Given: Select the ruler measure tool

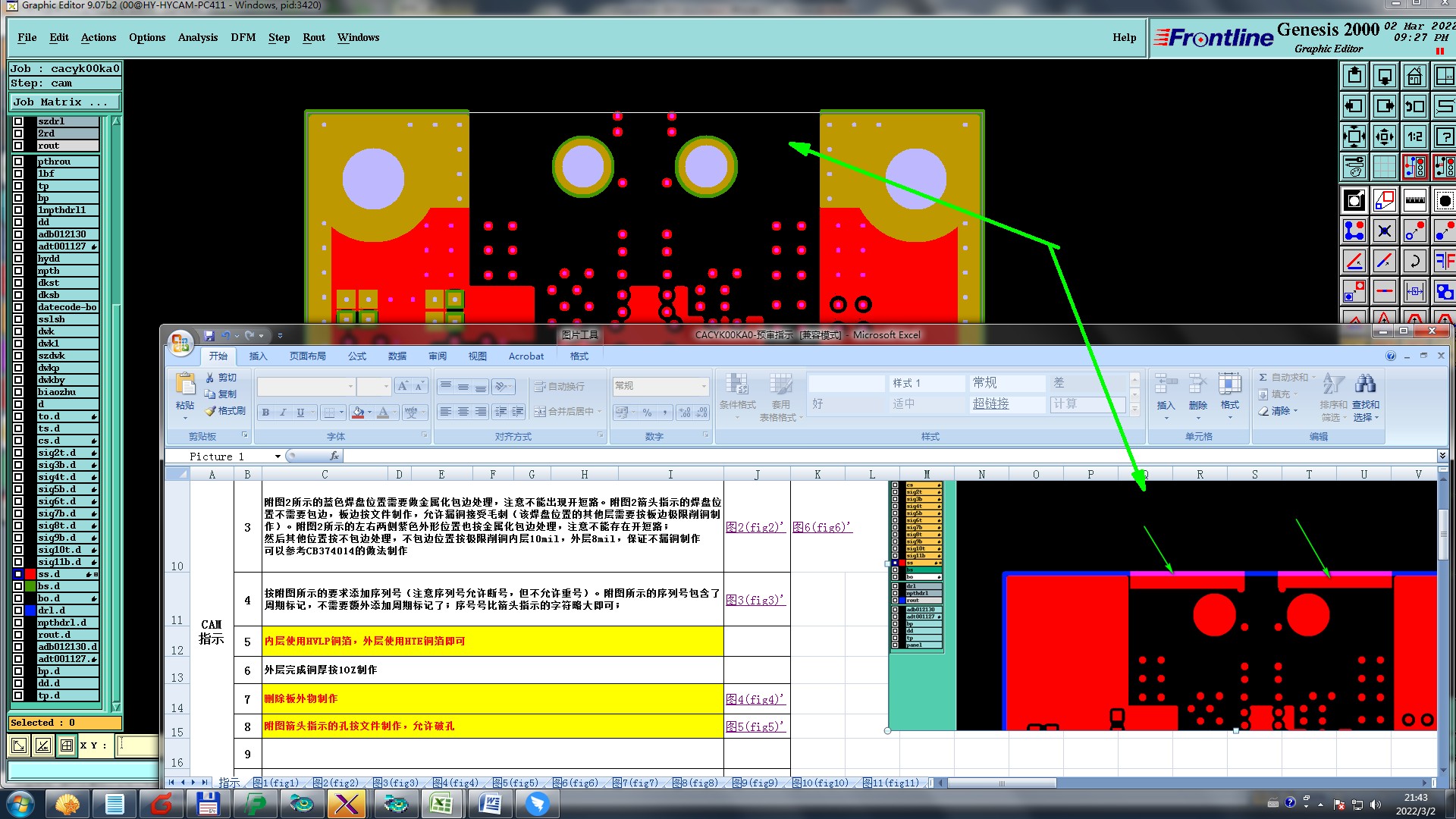Looking at the screenshot, I should (1414, 201).
